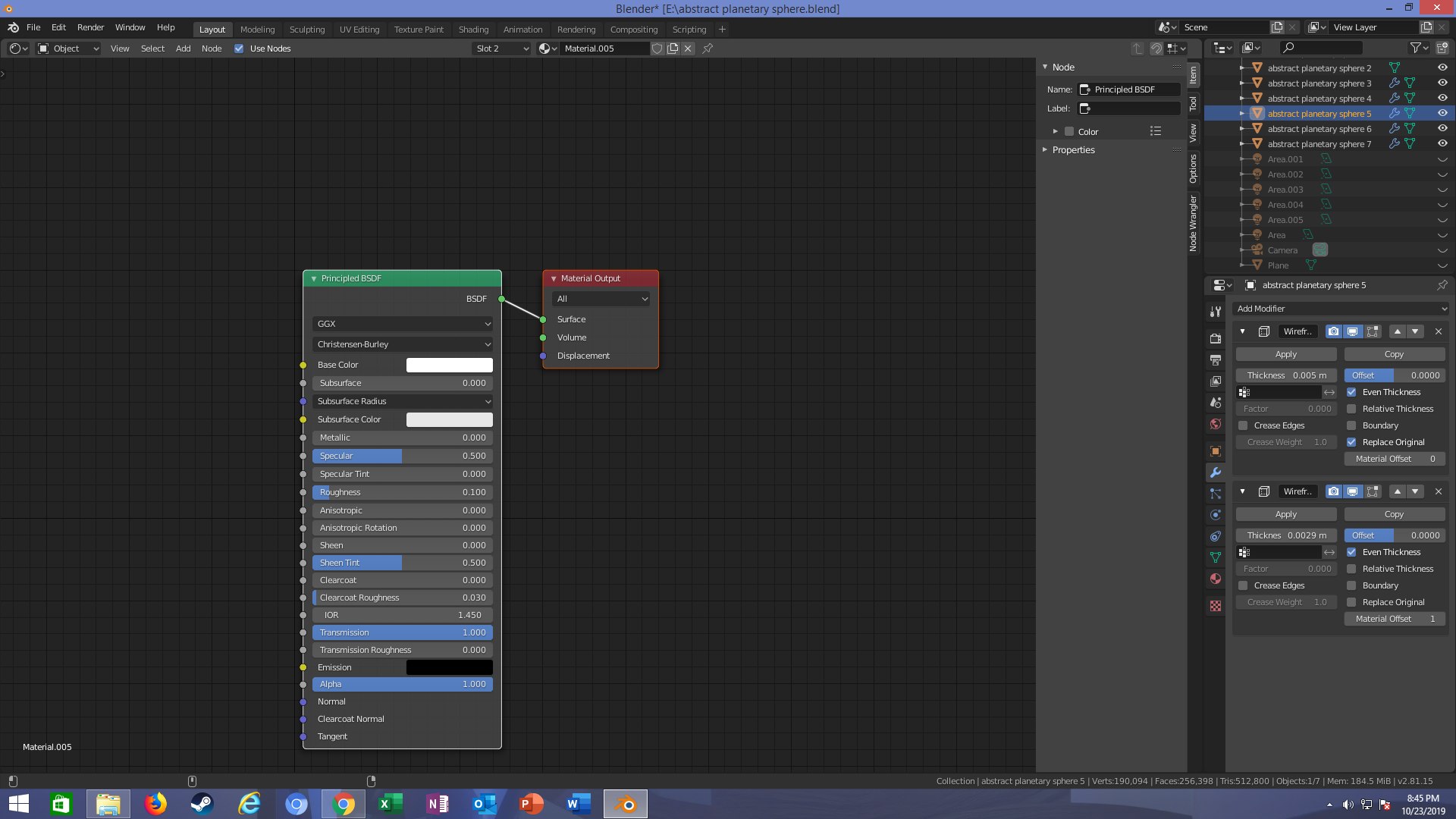Click Apply on the first Wireframe modifier

pyautogui.click(x=1285, y=354)
